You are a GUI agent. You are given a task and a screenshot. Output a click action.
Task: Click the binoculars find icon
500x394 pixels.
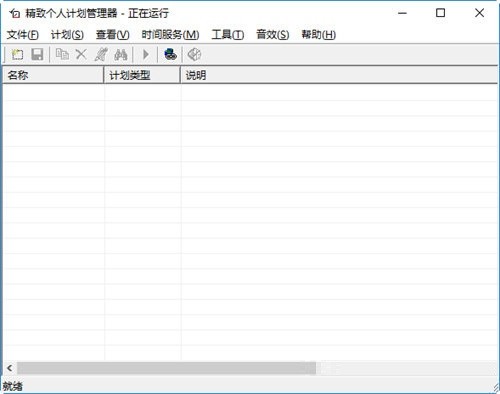[121, 54]
